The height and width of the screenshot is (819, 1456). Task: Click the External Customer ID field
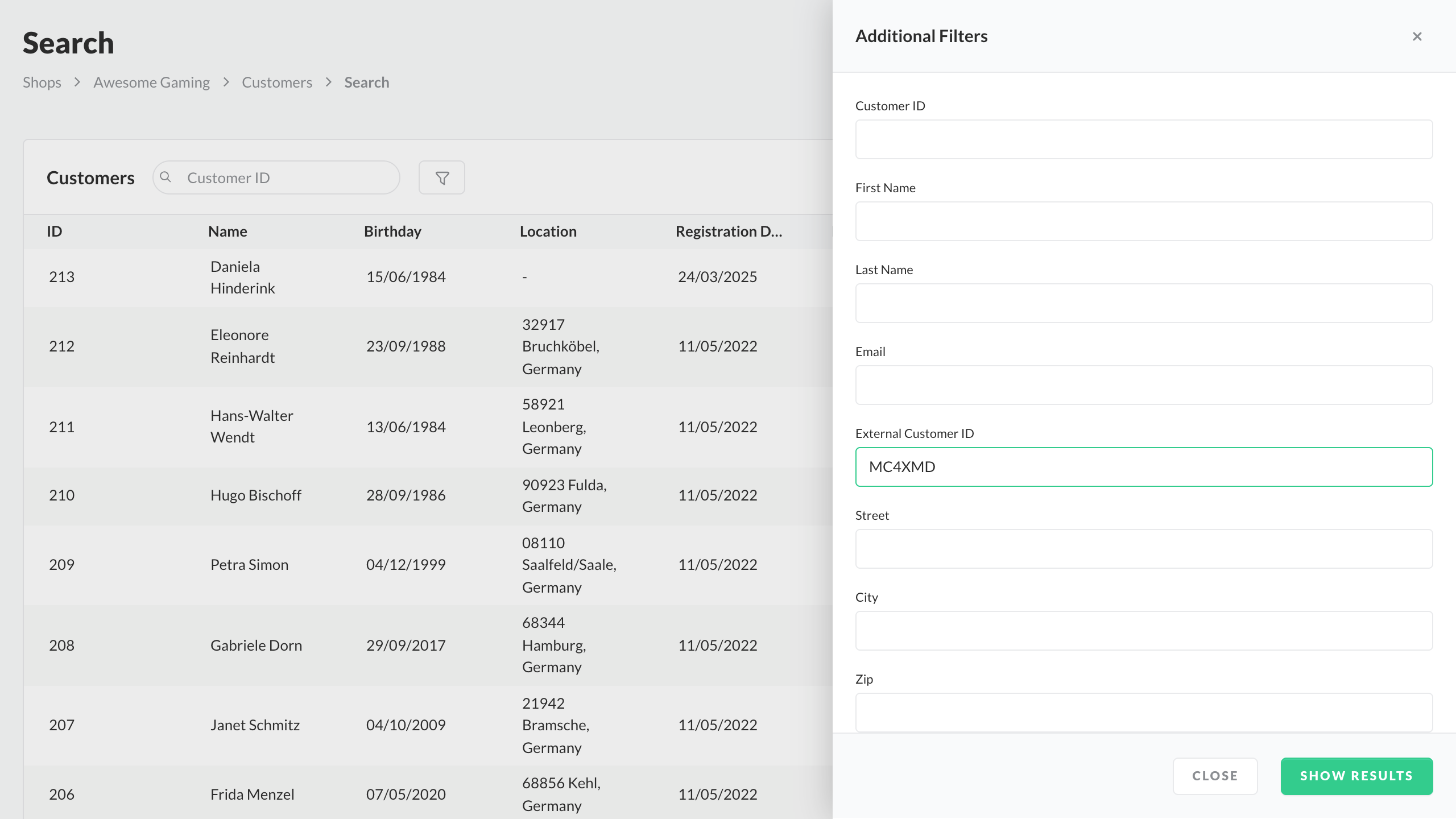(1143, 467)
